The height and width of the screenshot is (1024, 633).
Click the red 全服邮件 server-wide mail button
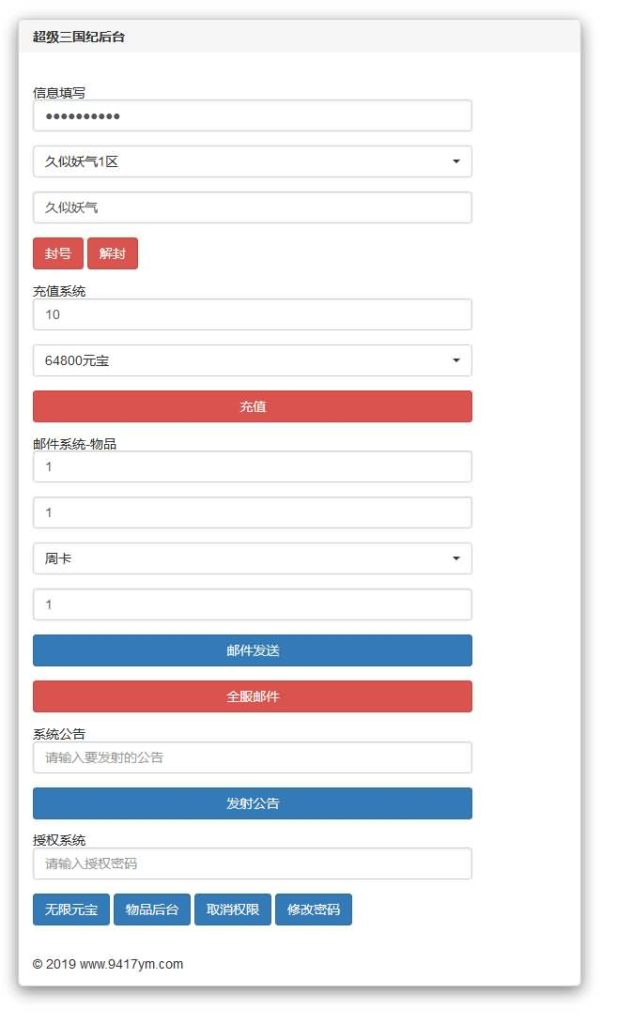click(252, 696)
